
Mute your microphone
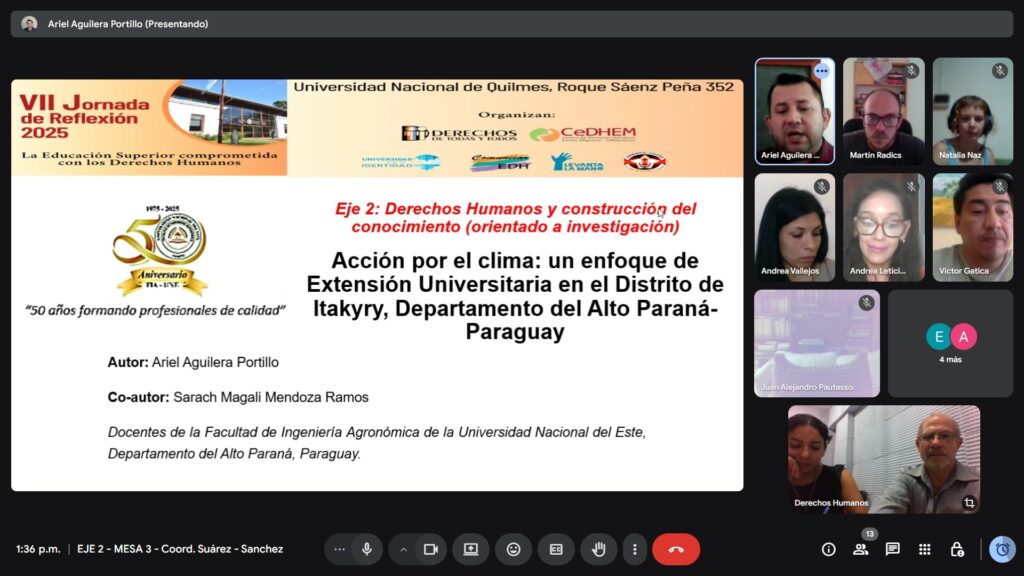[367, 549]
